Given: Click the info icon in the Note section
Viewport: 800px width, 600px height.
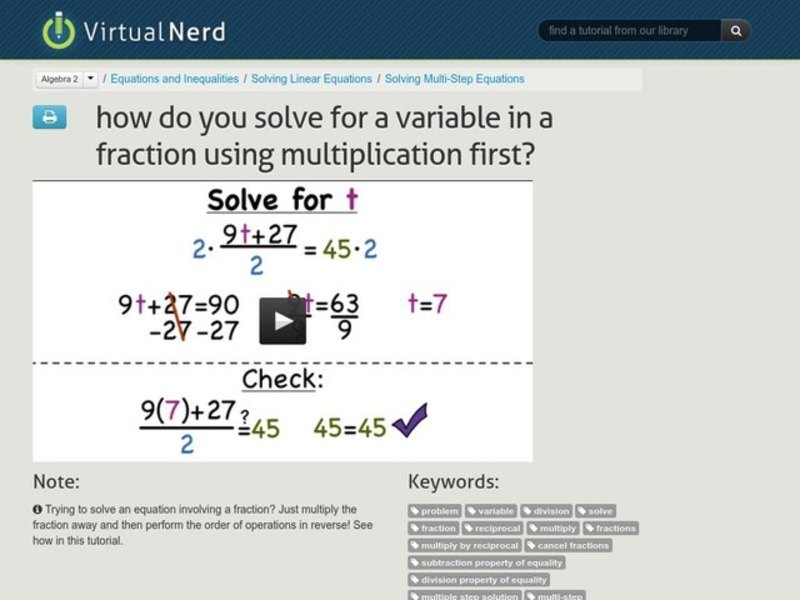Looking at the screenshot, I should [38, 508].
